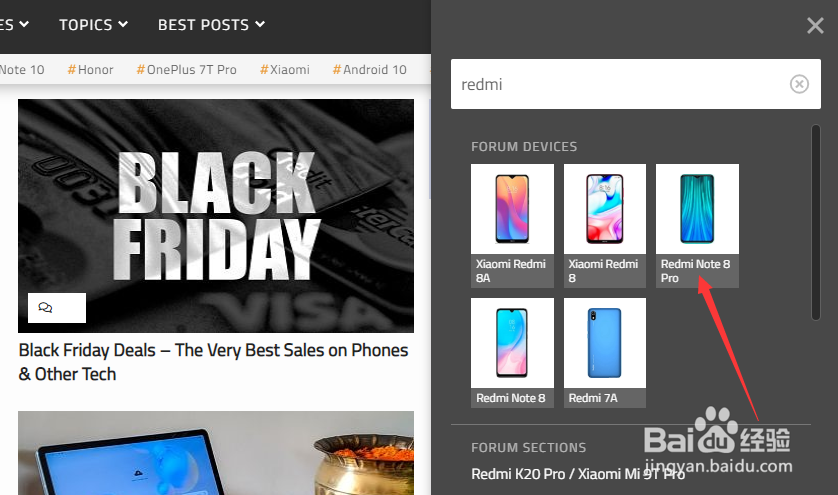Open Black Friday Deals article title
This screenshot has height=495, width=838.
click(x=213, y=362)
